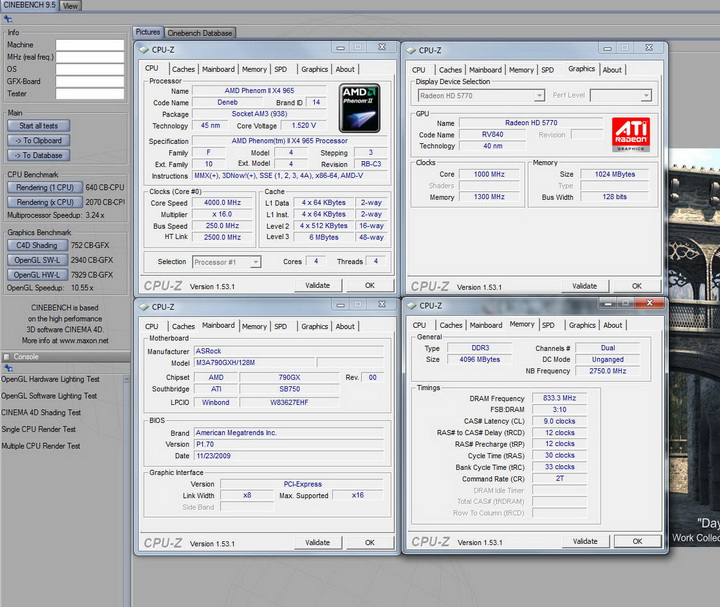This screenshot has width=720, height=607.
Task: Click the 7929 CB-GFX score
Action: point(92,275)
